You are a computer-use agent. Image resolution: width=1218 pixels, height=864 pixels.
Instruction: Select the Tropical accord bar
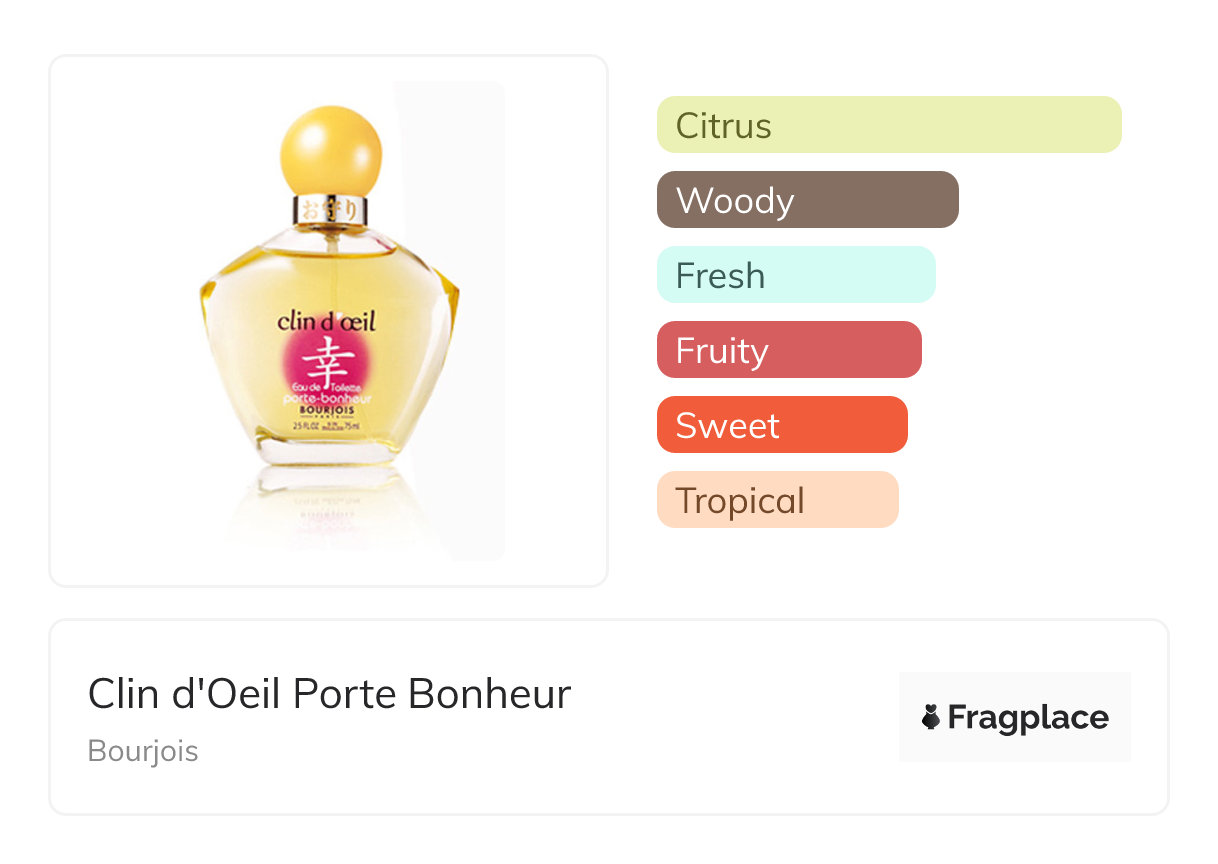777,500
